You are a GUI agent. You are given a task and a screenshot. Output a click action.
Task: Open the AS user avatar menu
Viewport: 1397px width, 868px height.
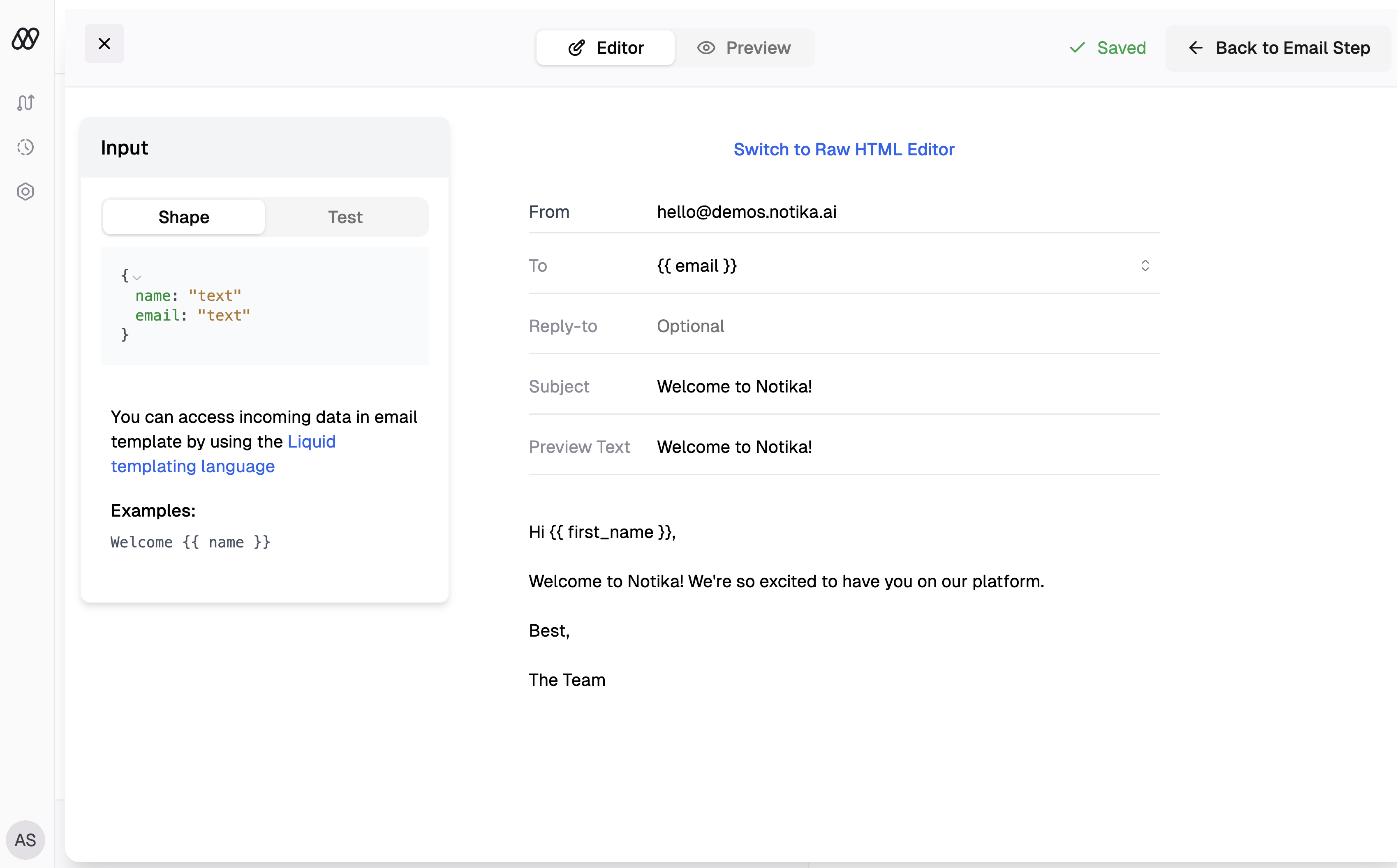click(25, 840)
